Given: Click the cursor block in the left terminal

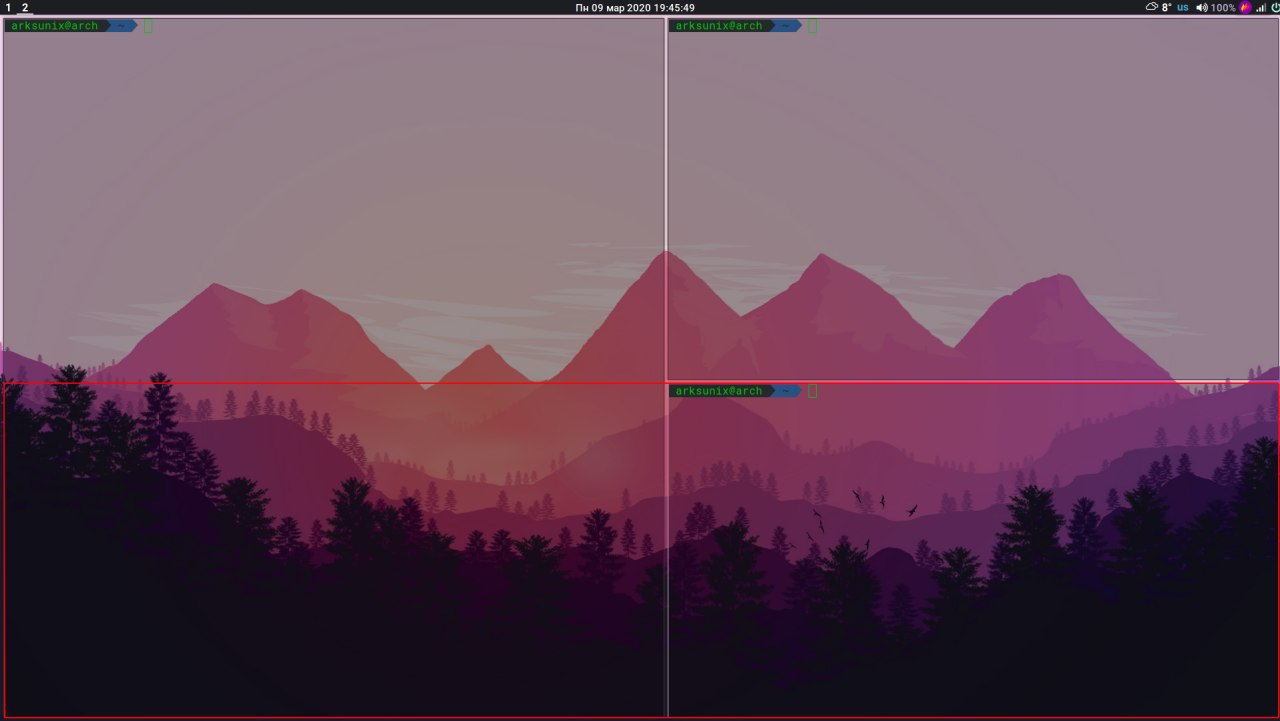Looking at the screenshot, I should click(x=148, y=26).
